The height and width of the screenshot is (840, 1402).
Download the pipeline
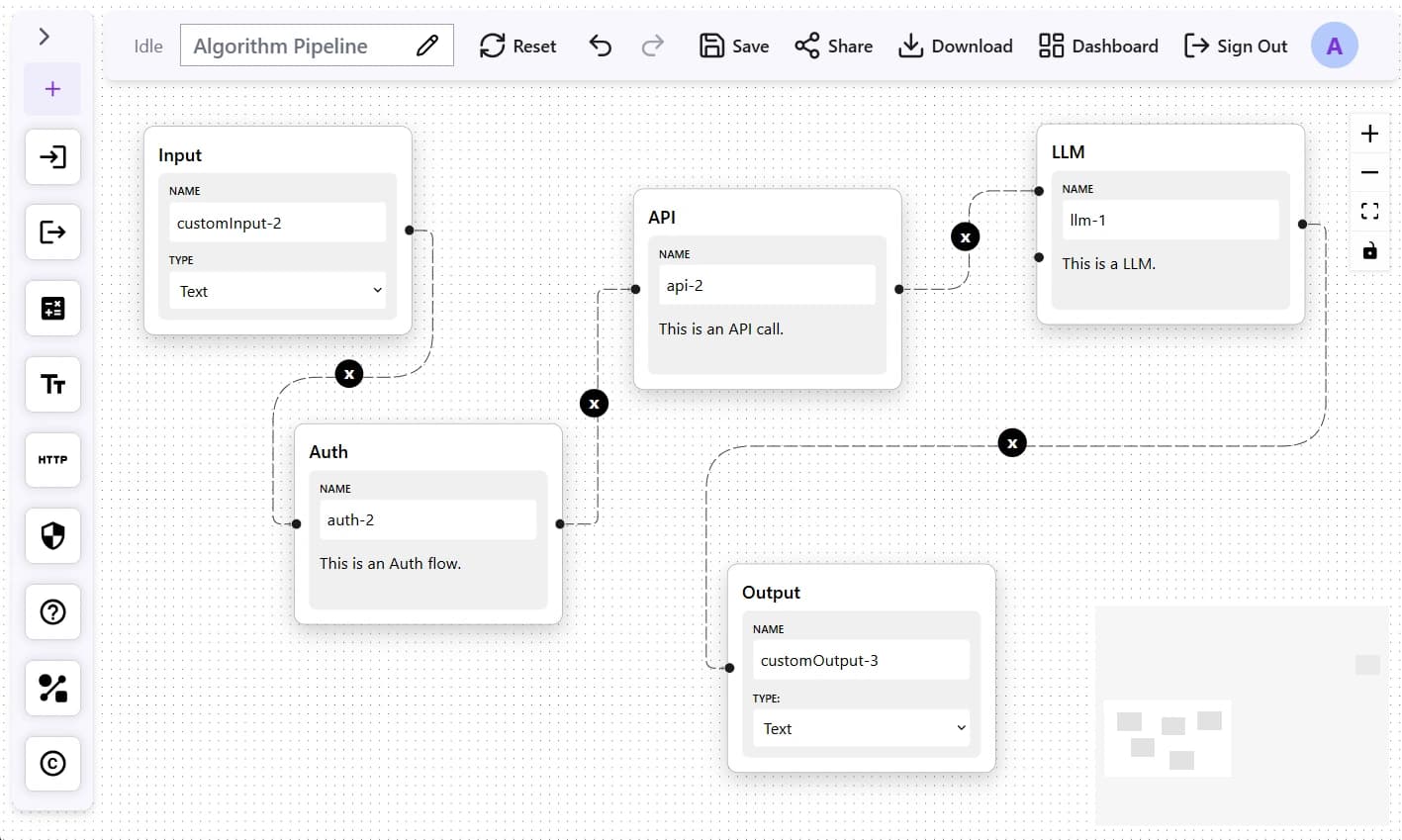[955, 46]
